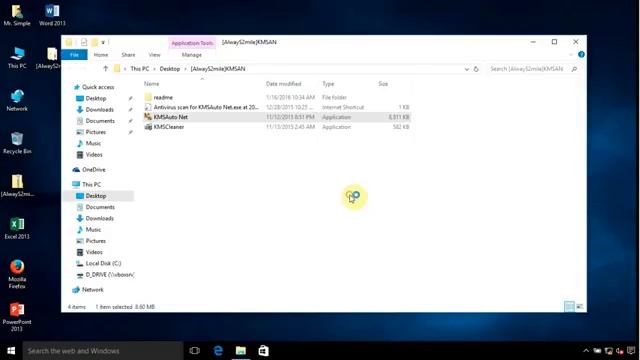Switch to details view layout button
The width and height of the screenshot is (640, 360).
point(569,307)
